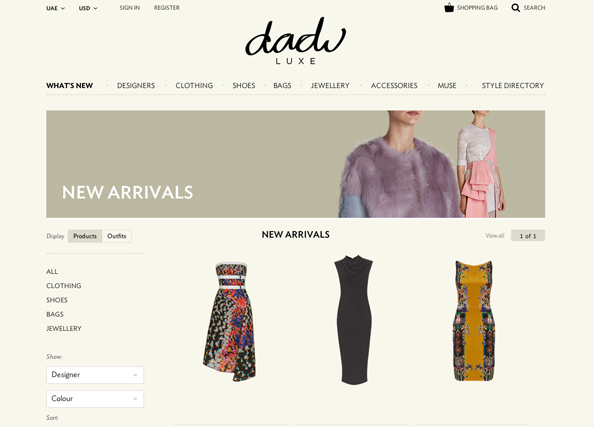The width and height of the screenshot is (594, 427).
Task: Open the Jewellery menu item
Action: coord(330,86)
